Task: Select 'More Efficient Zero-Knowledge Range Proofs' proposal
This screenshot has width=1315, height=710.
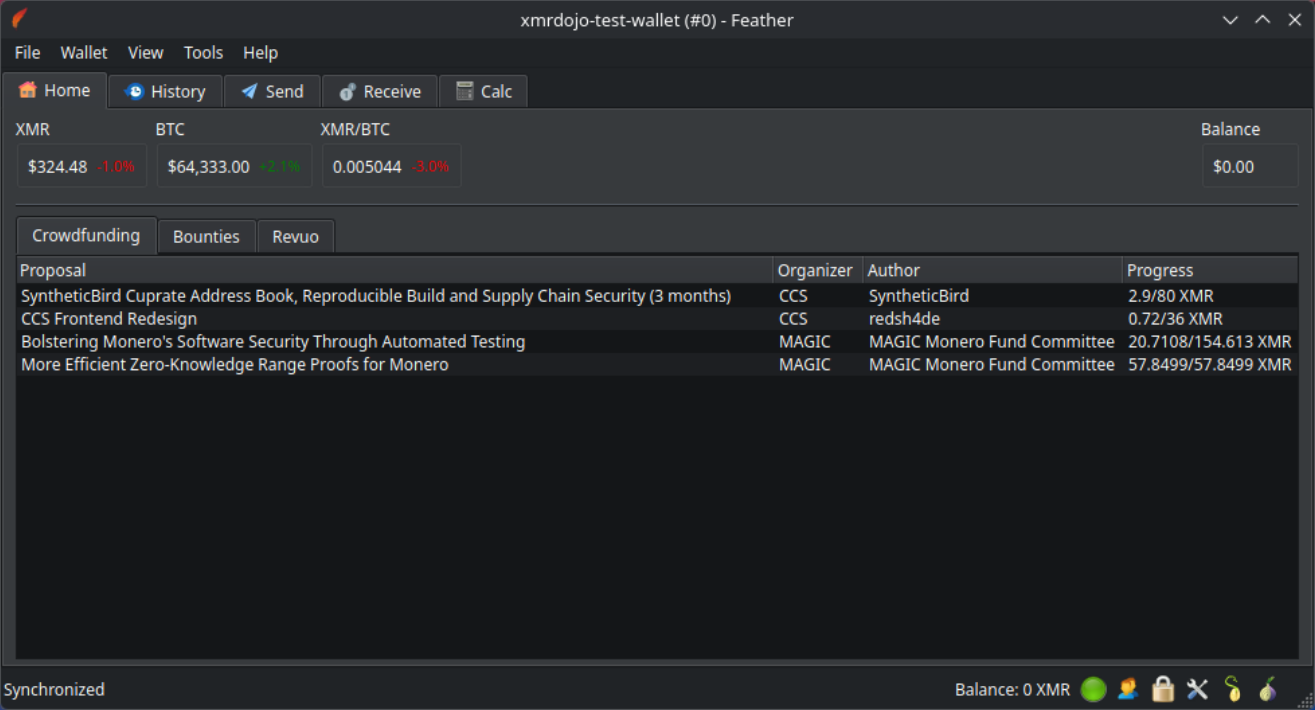Action: [x=235, y=365]
